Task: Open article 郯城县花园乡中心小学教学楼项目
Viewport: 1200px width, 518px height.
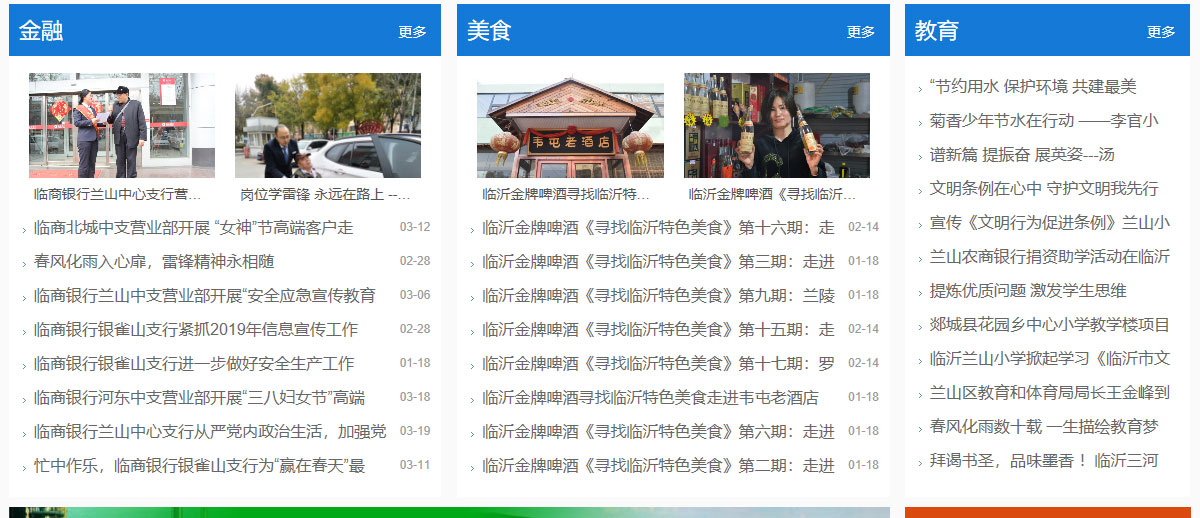Action: coord(1050,325)
